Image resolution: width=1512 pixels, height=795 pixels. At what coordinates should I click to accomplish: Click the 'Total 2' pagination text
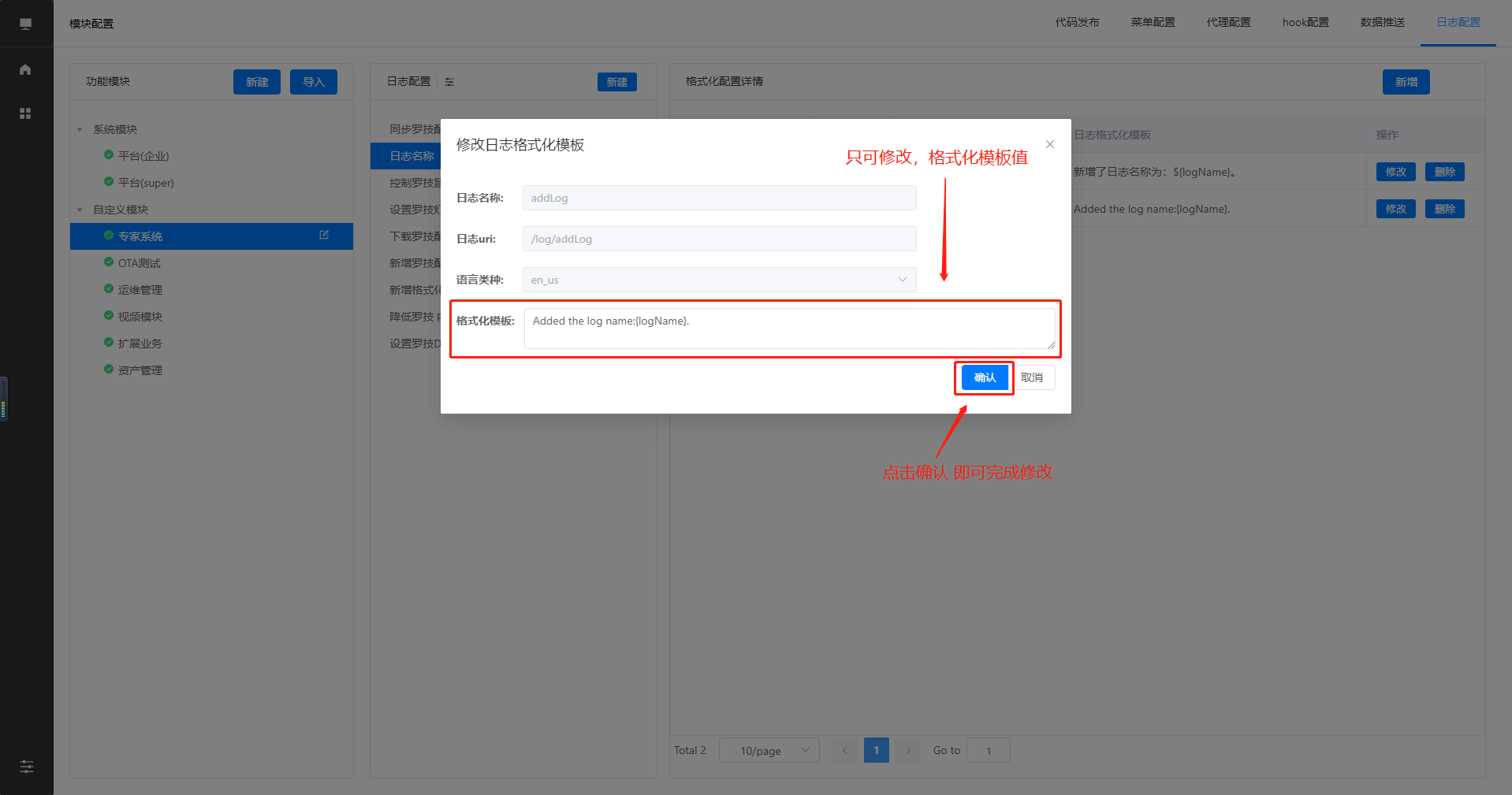pyautogui.click(x=690, y=750)
